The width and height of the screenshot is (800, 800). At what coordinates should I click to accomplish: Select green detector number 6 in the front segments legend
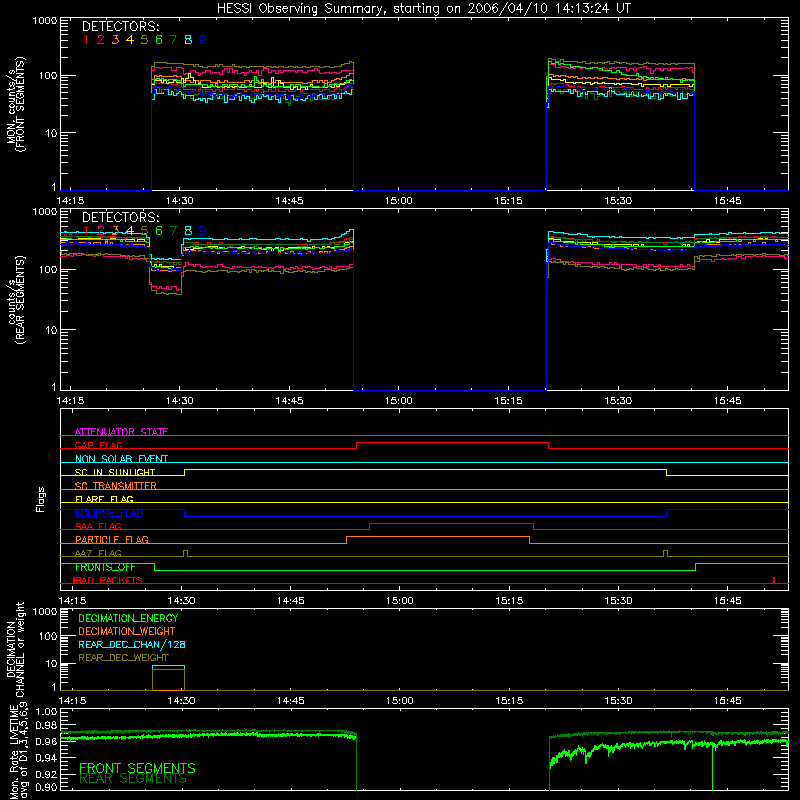click(159, 40)
